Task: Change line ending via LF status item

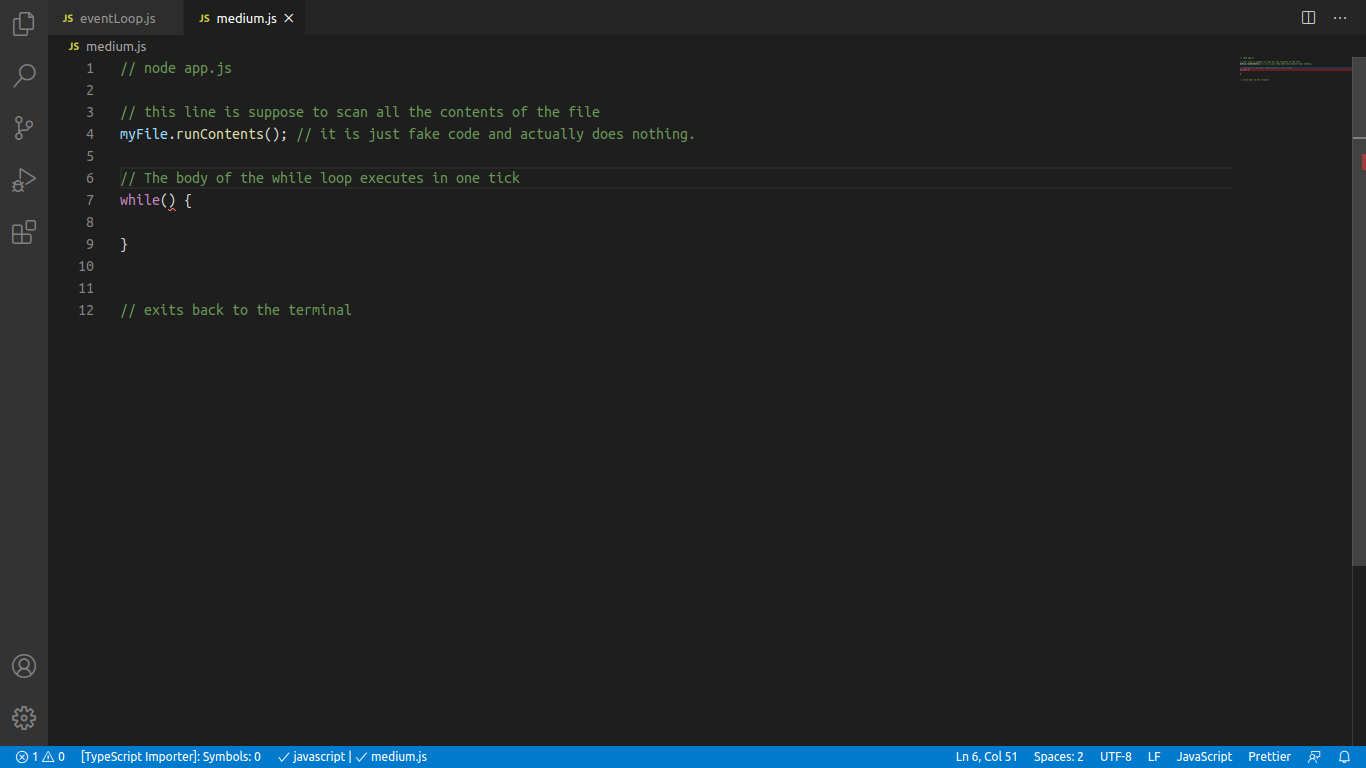Action: pos(1154,757)
